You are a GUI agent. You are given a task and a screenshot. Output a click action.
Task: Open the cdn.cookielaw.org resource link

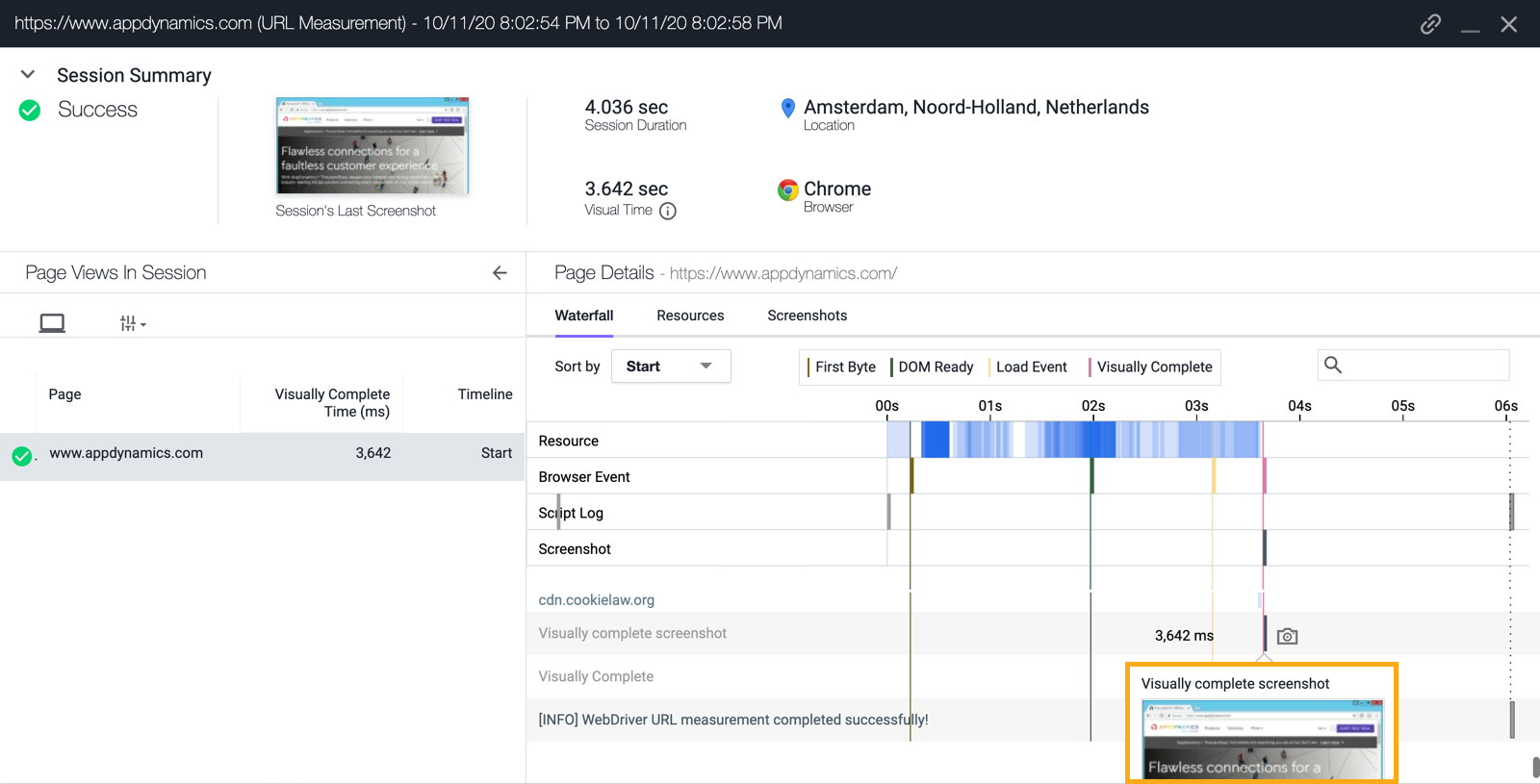coord(597,600)
